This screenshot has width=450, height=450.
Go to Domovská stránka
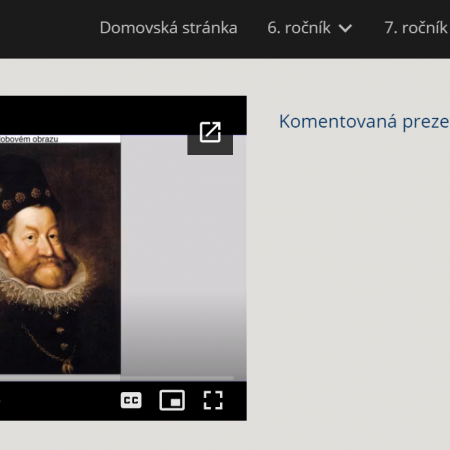pos(169,27)
